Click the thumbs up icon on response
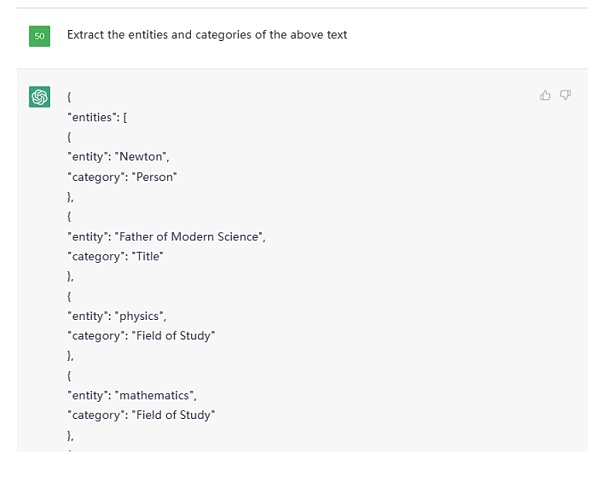 coord(545,95)
